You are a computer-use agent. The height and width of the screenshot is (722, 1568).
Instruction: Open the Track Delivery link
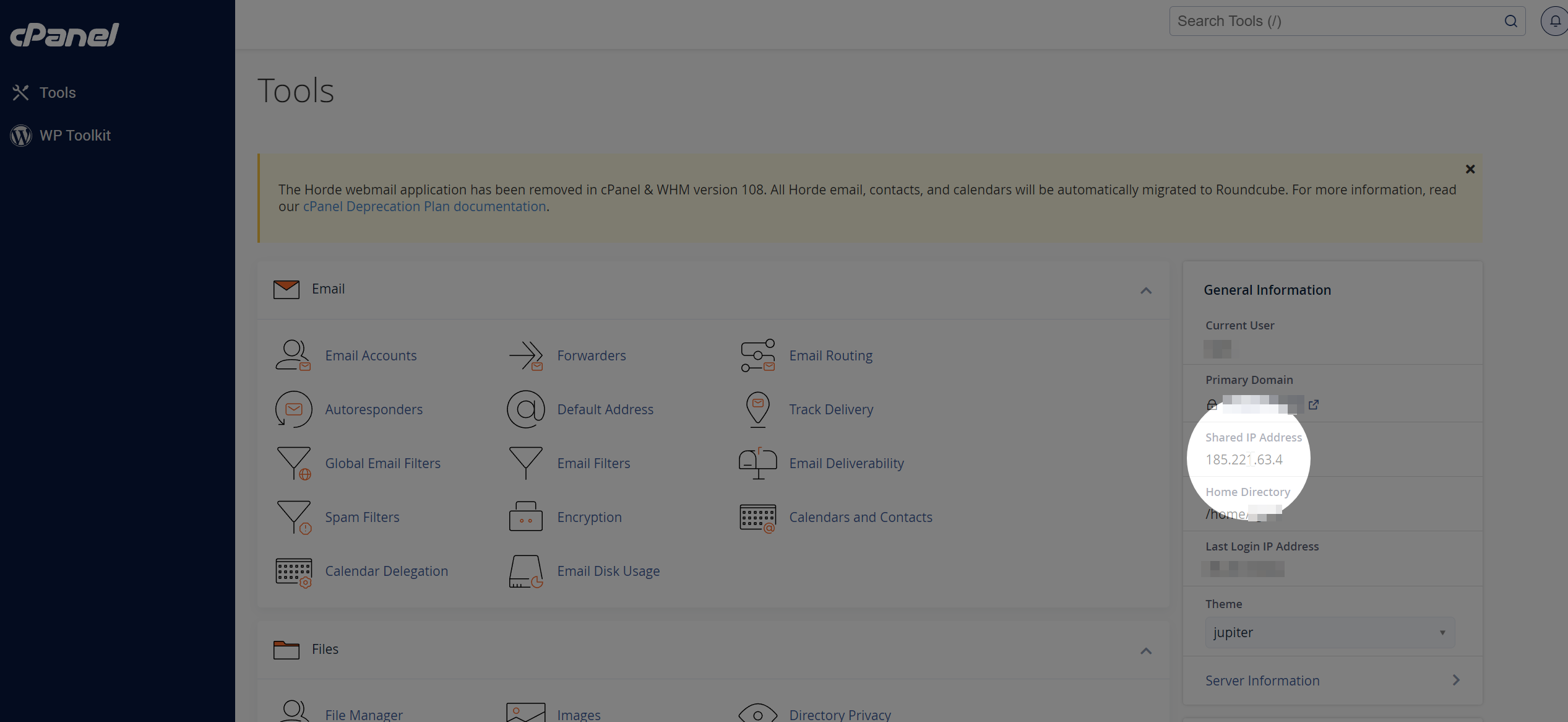[x=831, y=409]
